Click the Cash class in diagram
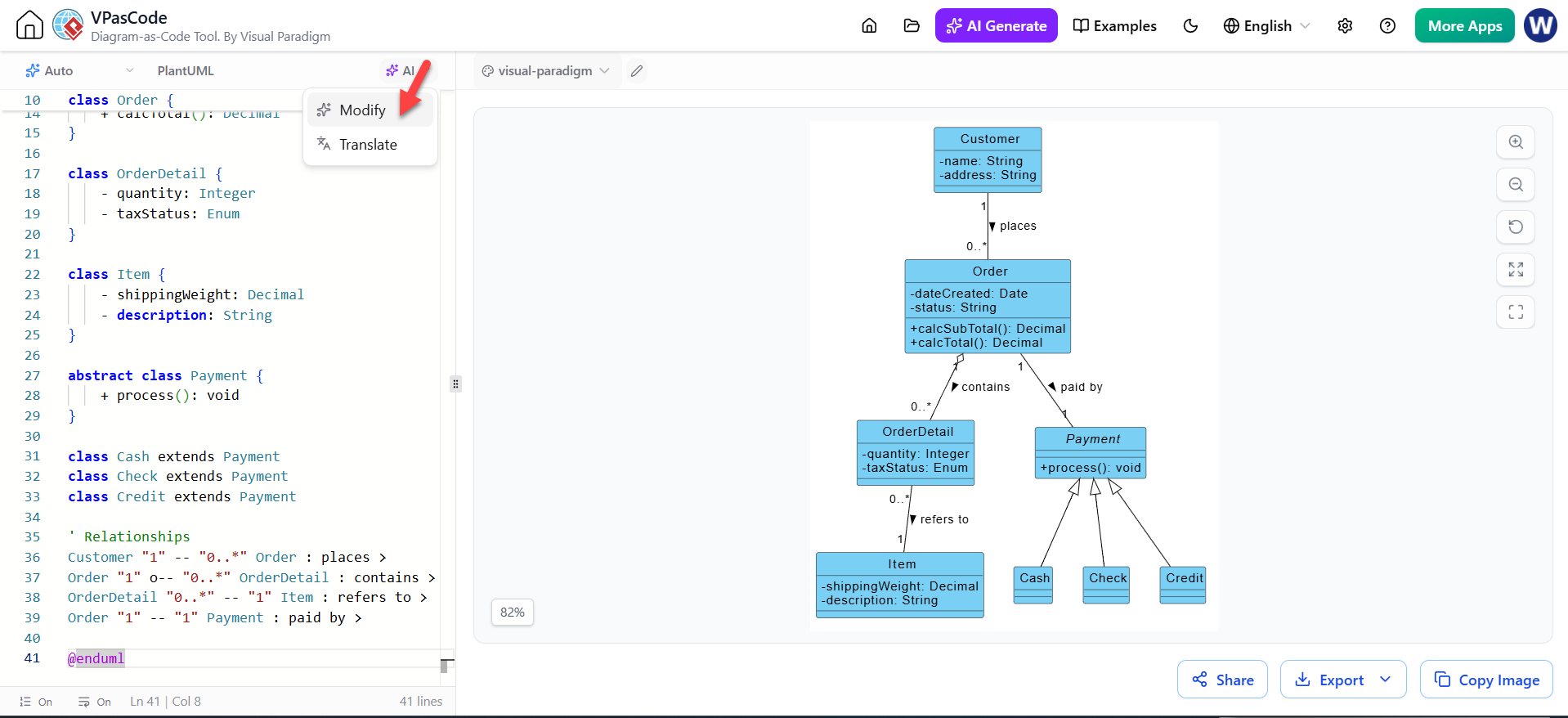The height and width of the screenshot is (718, 1568). (x=1033, y=586)
